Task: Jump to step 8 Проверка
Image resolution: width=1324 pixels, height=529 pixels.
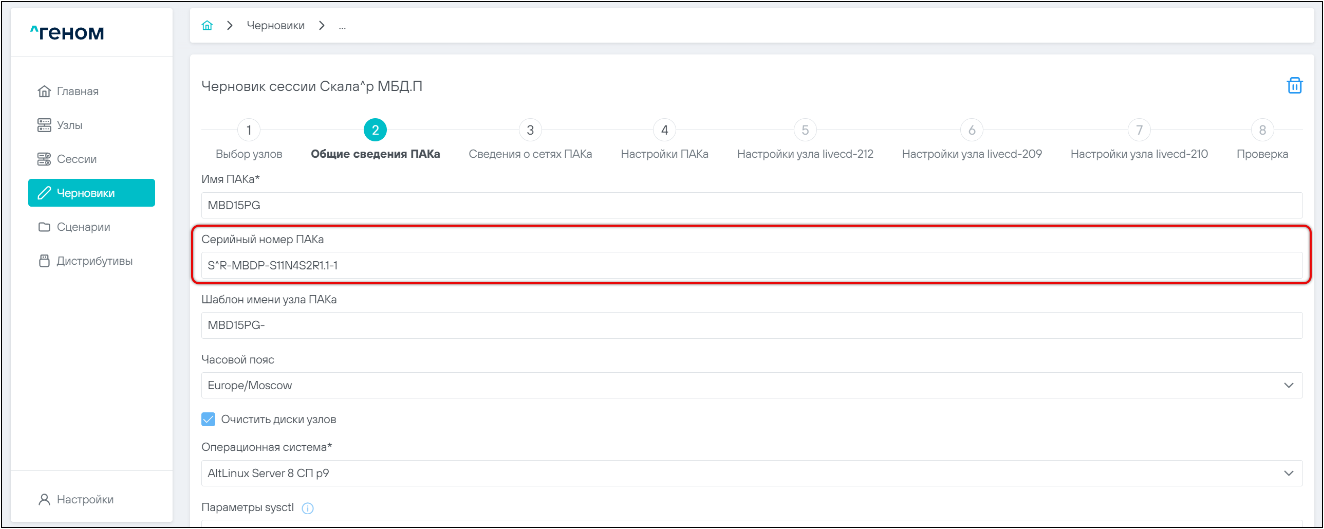Action: 1262,130
